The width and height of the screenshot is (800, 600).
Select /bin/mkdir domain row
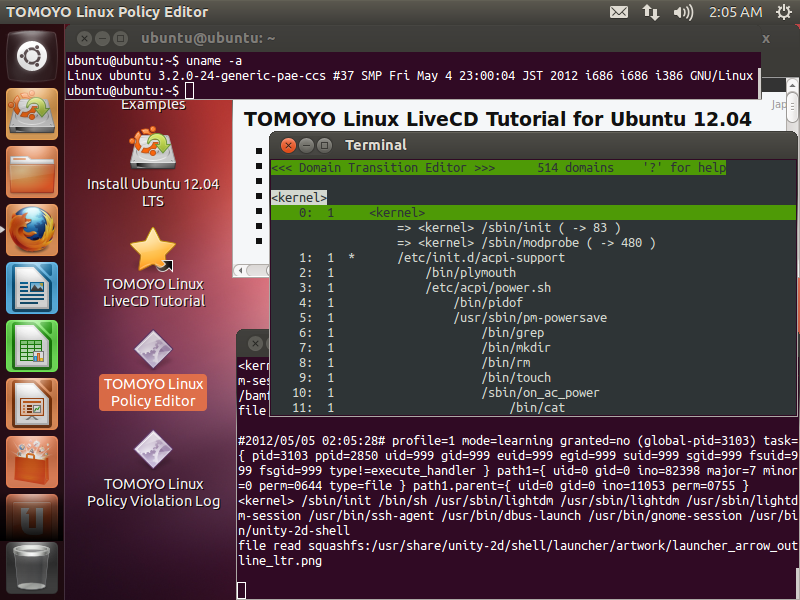point(533,347)
